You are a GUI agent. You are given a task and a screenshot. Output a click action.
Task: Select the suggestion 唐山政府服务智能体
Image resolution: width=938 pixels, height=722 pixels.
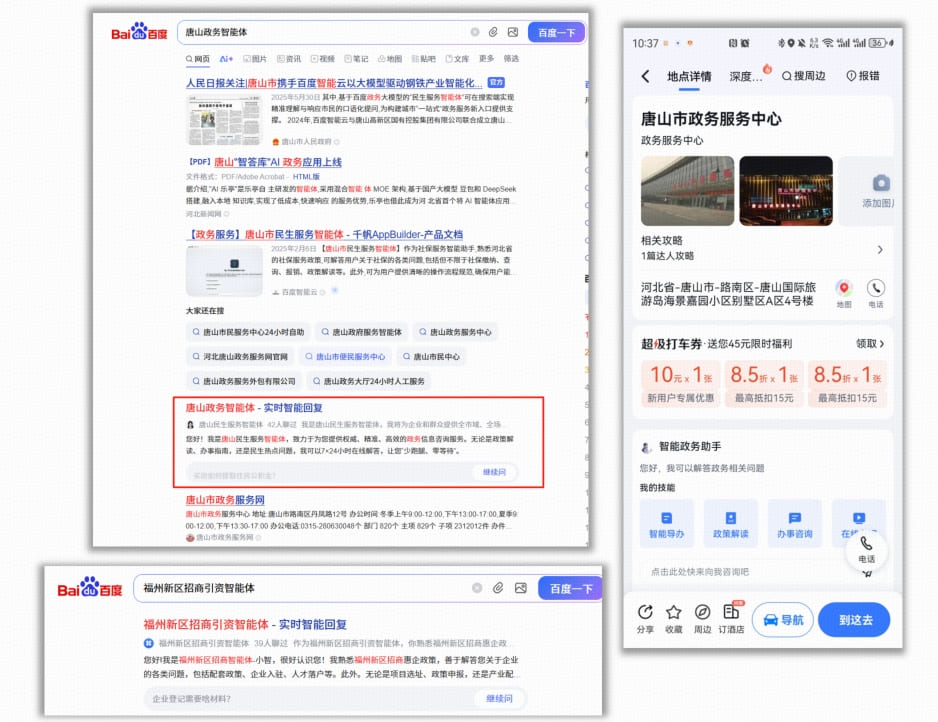point(361,332)
